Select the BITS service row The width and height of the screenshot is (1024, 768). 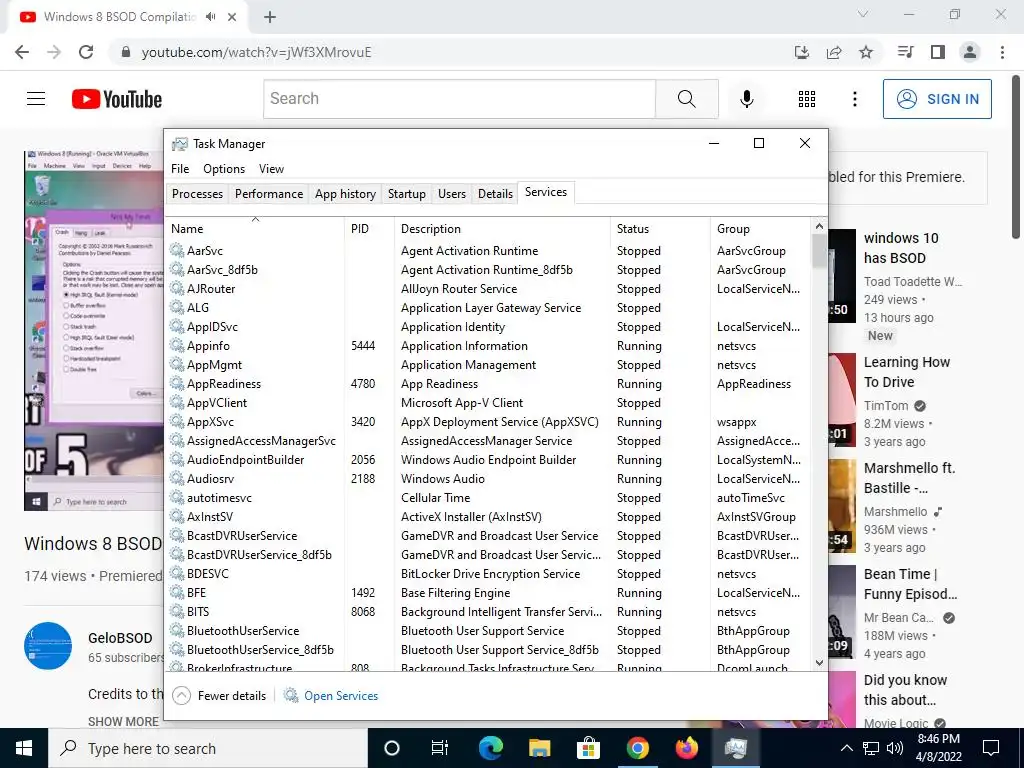pyautogui.click(x=488, y=612)
